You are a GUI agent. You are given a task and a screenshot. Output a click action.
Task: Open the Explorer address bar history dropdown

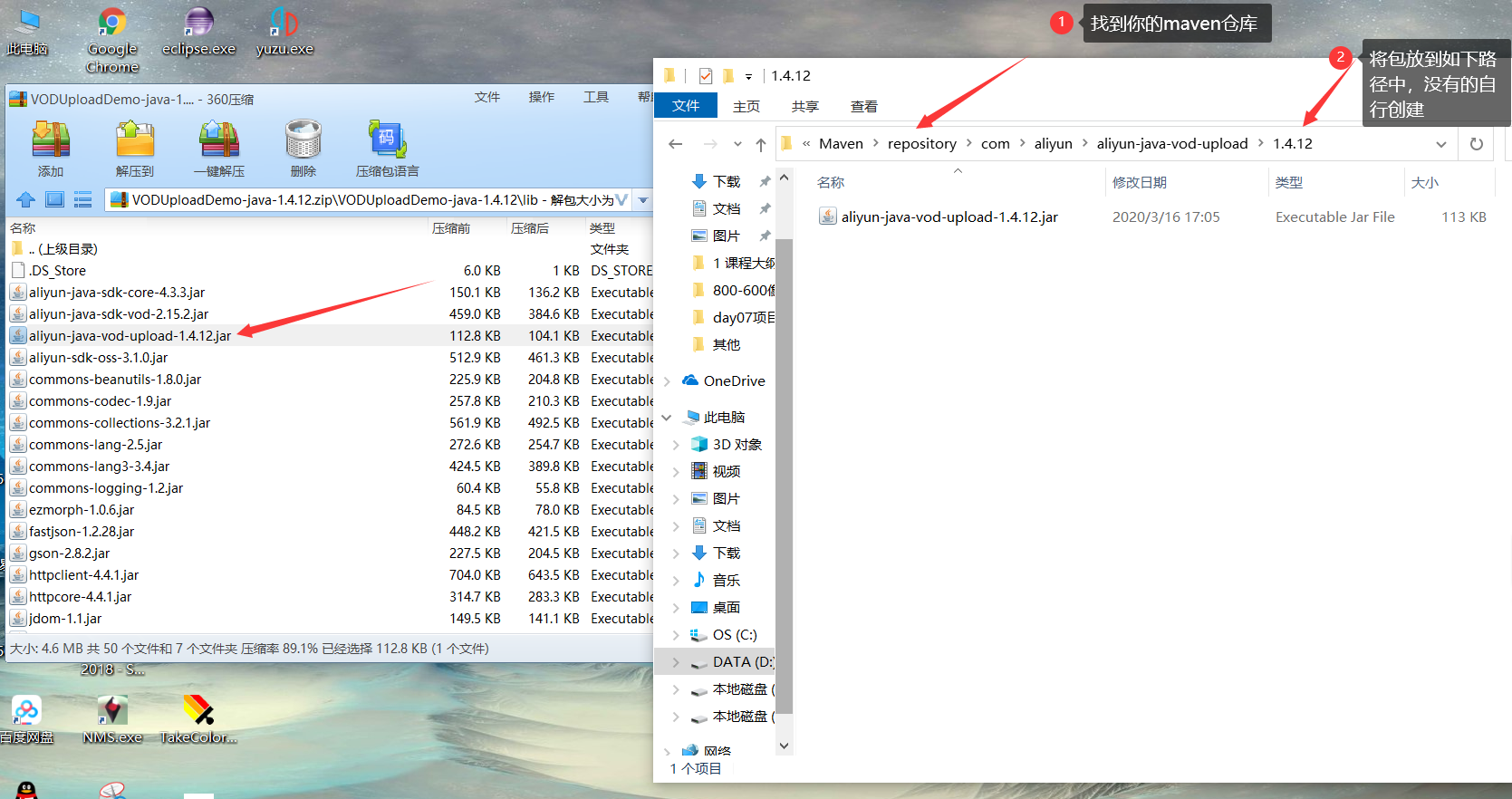click(1441, 144)
